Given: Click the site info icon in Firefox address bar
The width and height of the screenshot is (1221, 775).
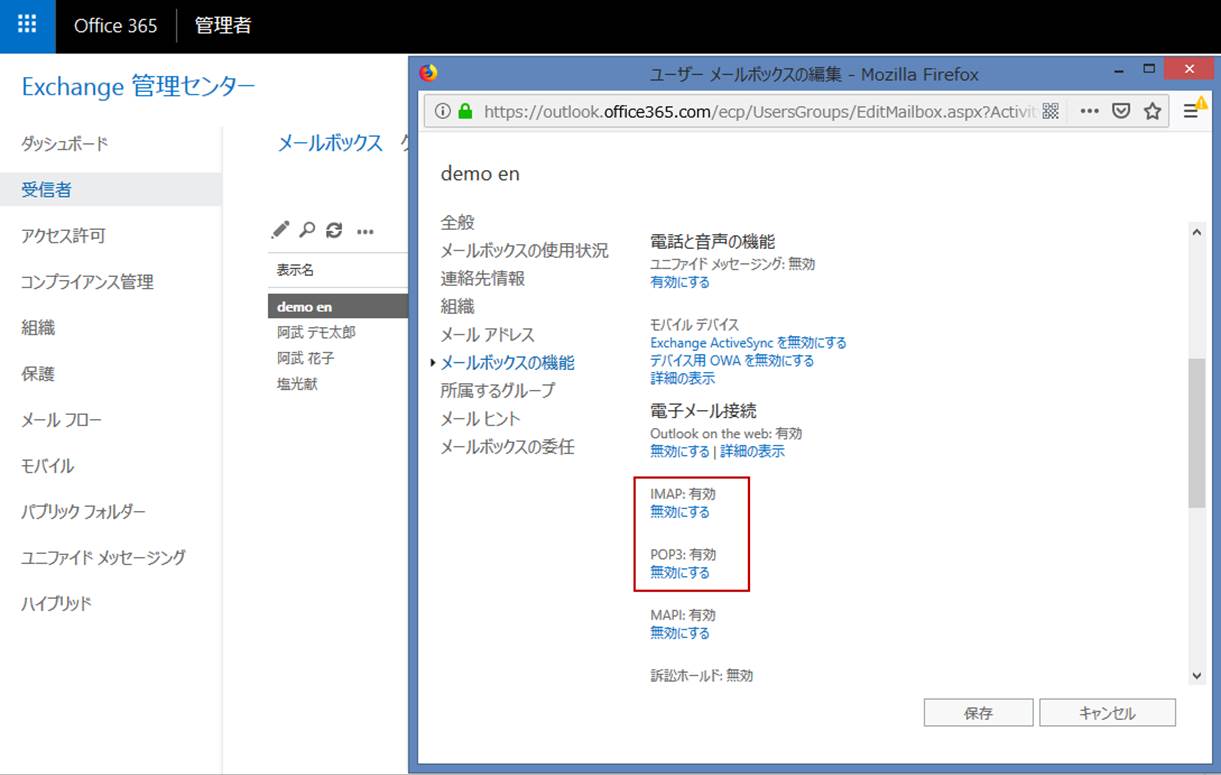Looking at the screenshot, I should click(x=443, y=112).
